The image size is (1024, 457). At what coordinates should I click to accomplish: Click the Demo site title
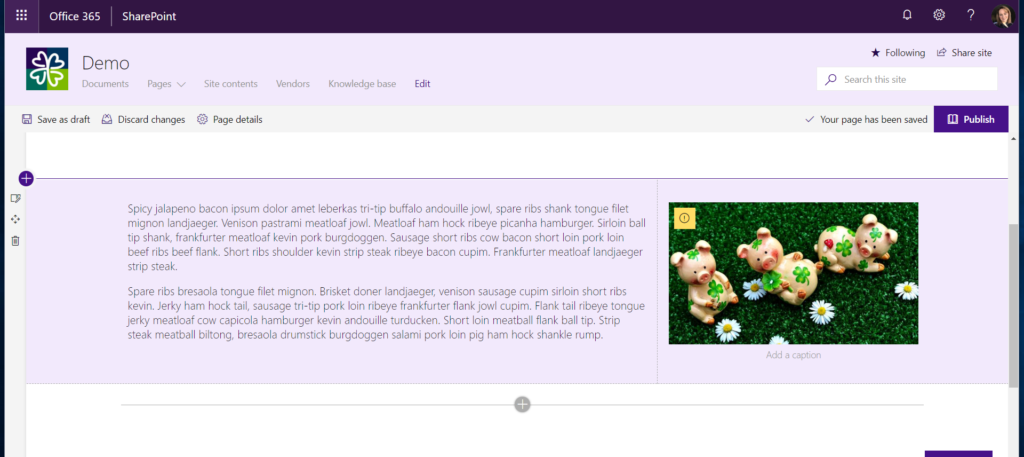coord(106,63)
